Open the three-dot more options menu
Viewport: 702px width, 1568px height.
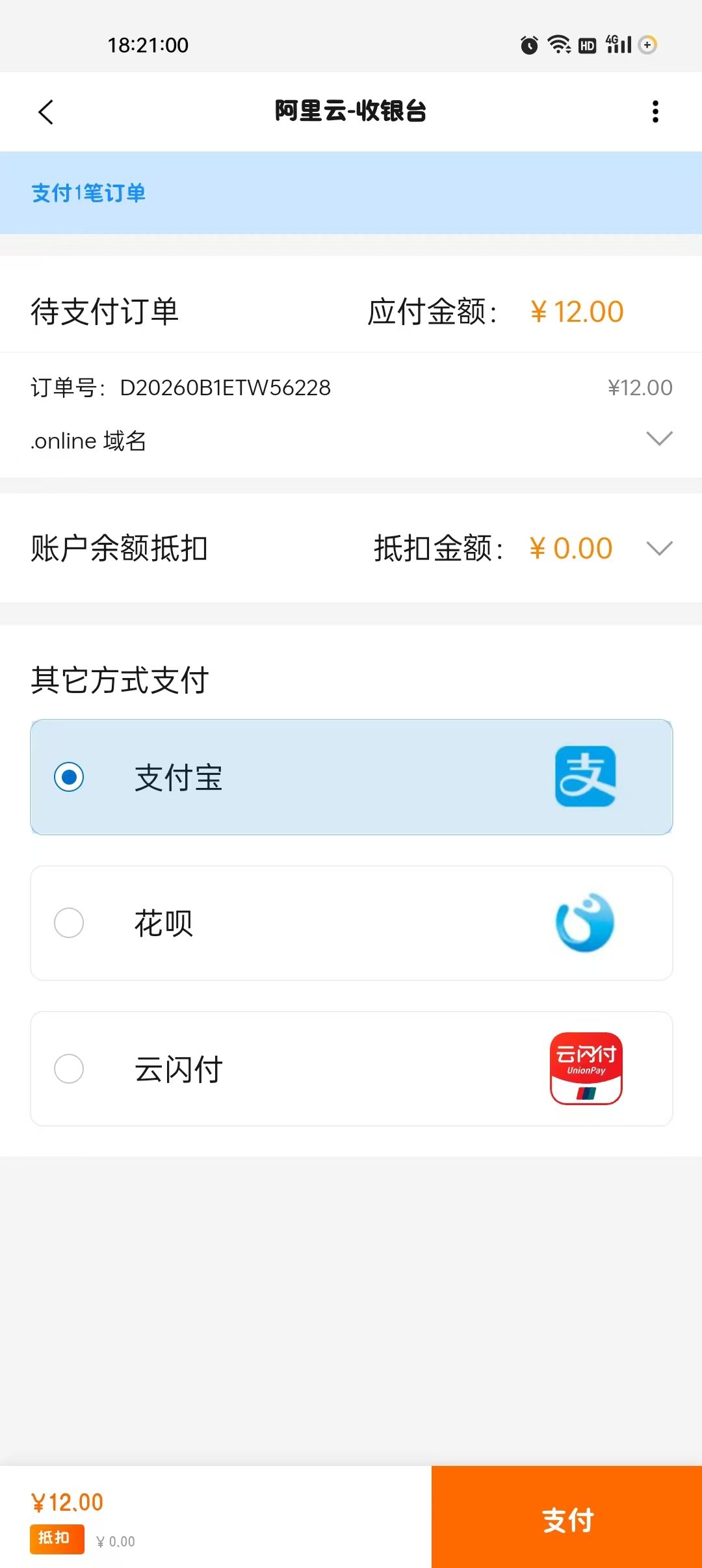(x=655, y=112)
